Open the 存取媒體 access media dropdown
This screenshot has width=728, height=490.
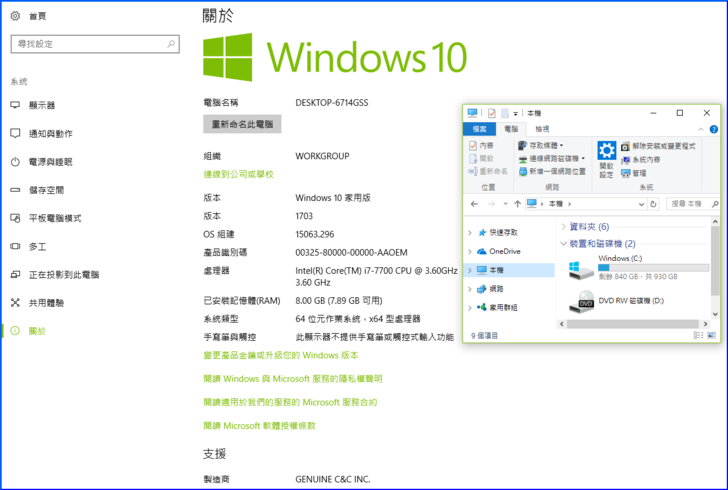(x=540, y=146)
